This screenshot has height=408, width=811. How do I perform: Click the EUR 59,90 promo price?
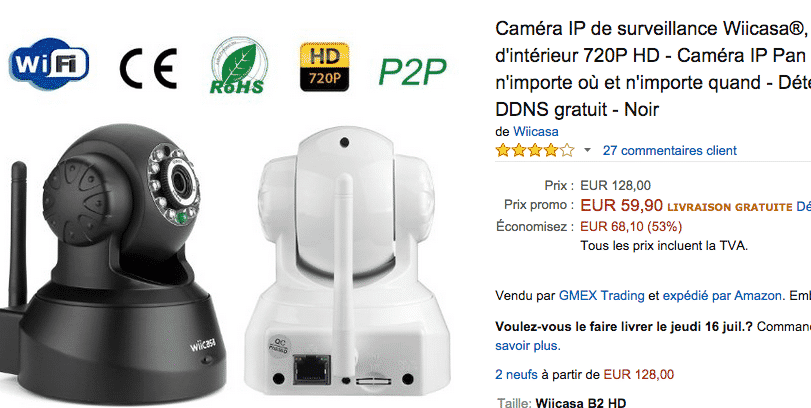(x=621, y=205)
